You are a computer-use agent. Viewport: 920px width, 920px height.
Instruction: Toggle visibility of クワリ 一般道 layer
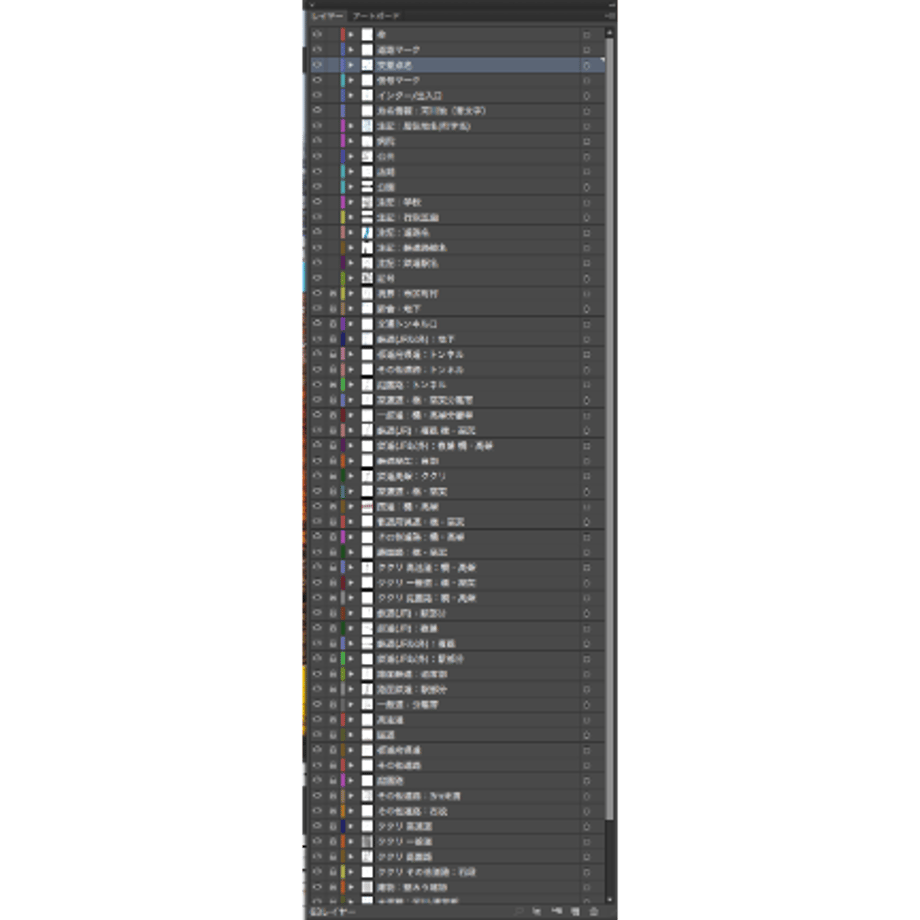coord(317,841)
